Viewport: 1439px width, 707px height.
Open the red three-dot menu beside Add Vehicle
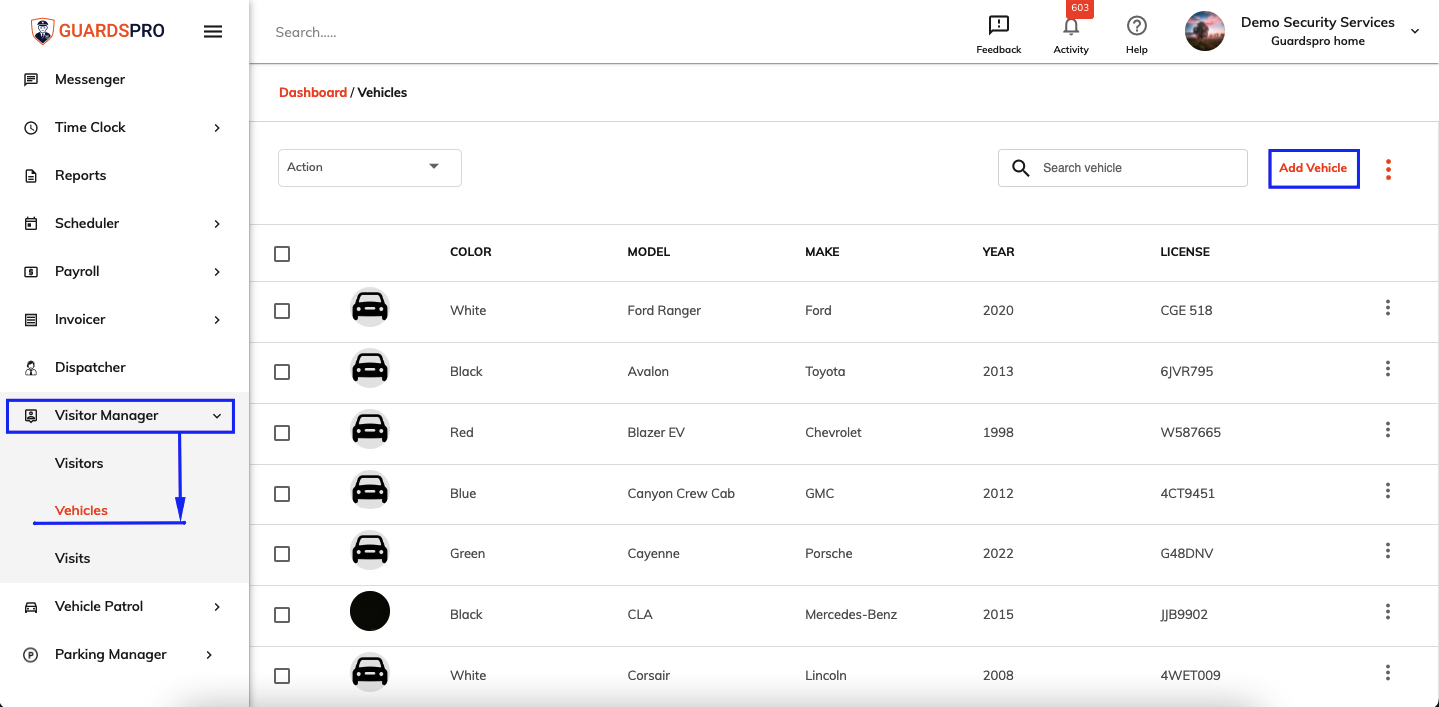(x=1388, y=169)
